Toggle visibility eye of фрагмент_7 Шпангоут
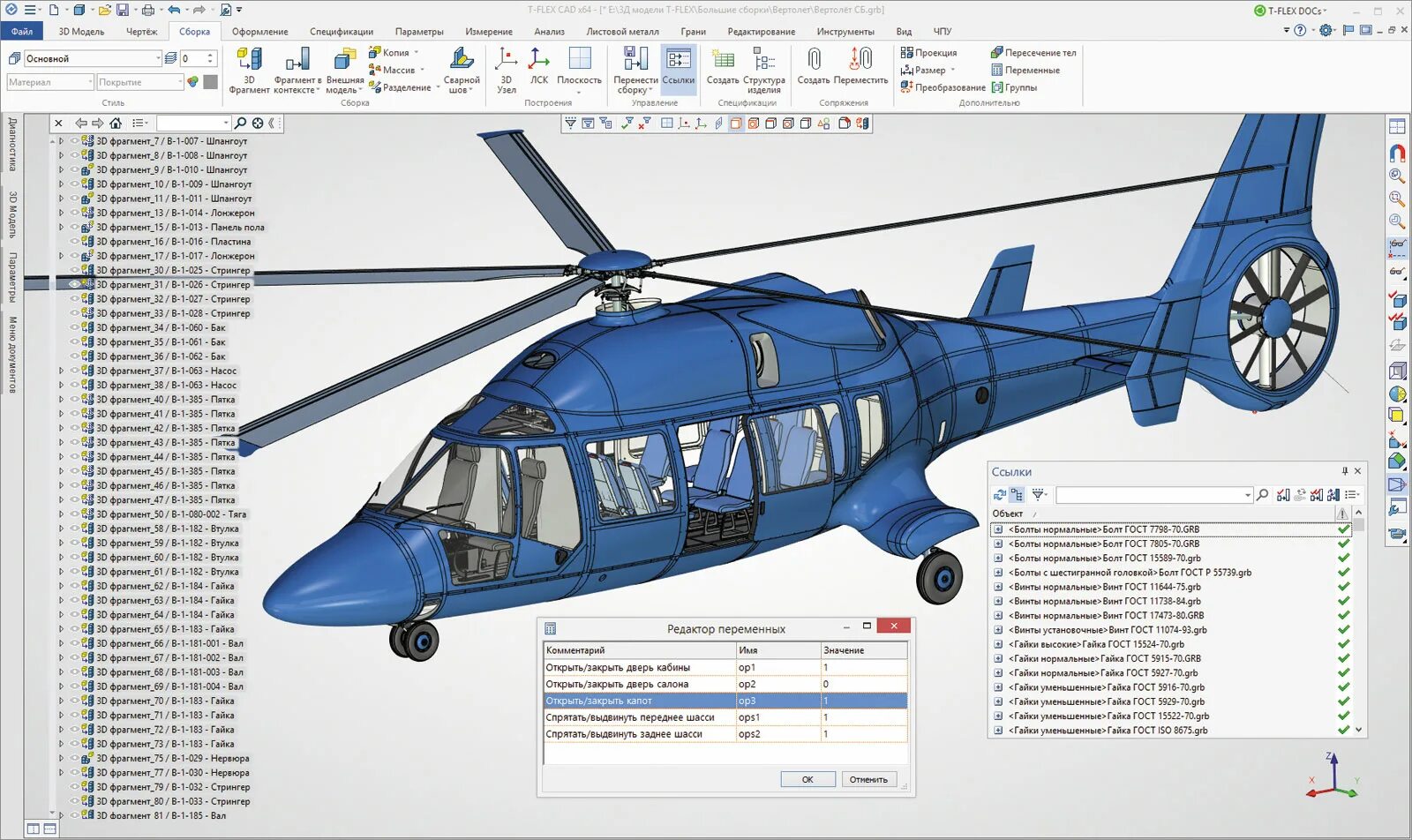Screen dimensions: 1412x840 75,141
